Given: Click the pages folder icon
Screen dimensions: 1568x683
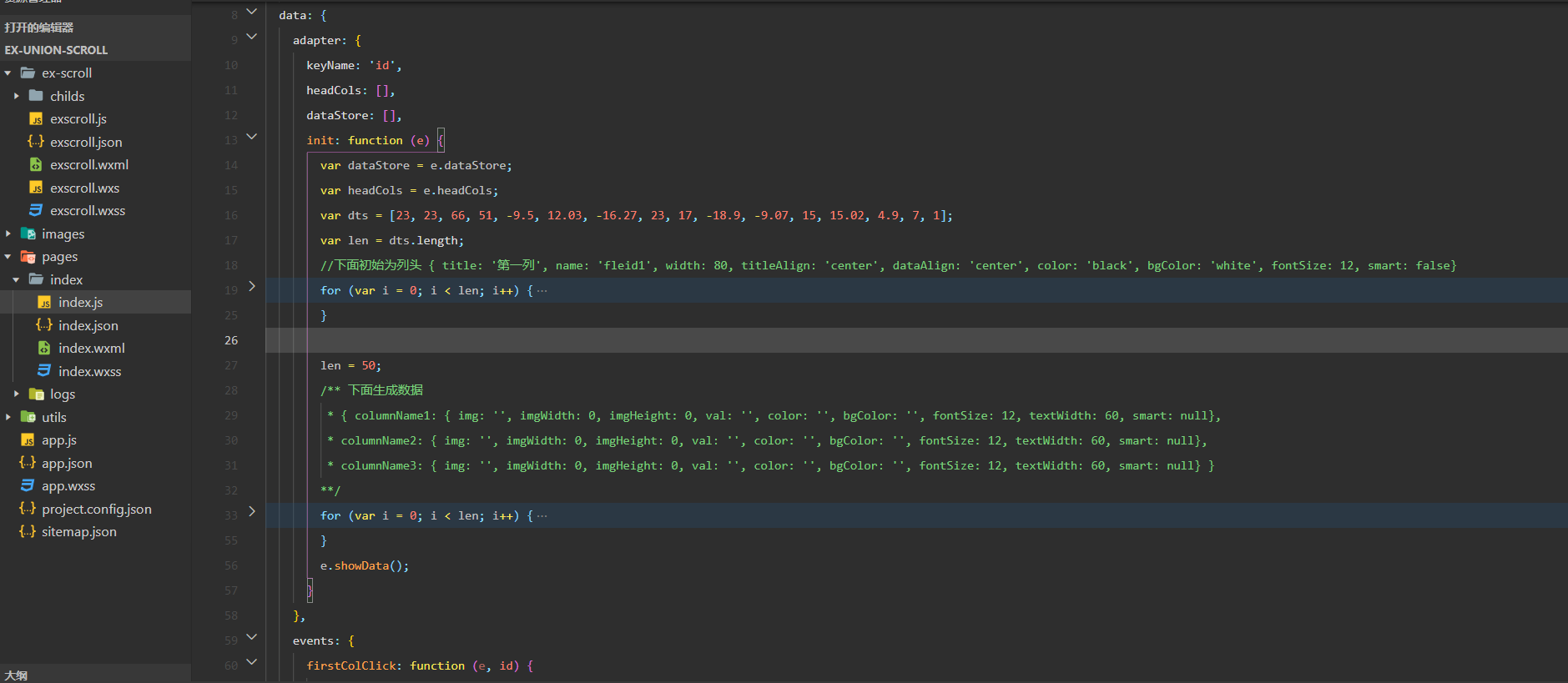Looking at the screenshot, I should point(28,256).
